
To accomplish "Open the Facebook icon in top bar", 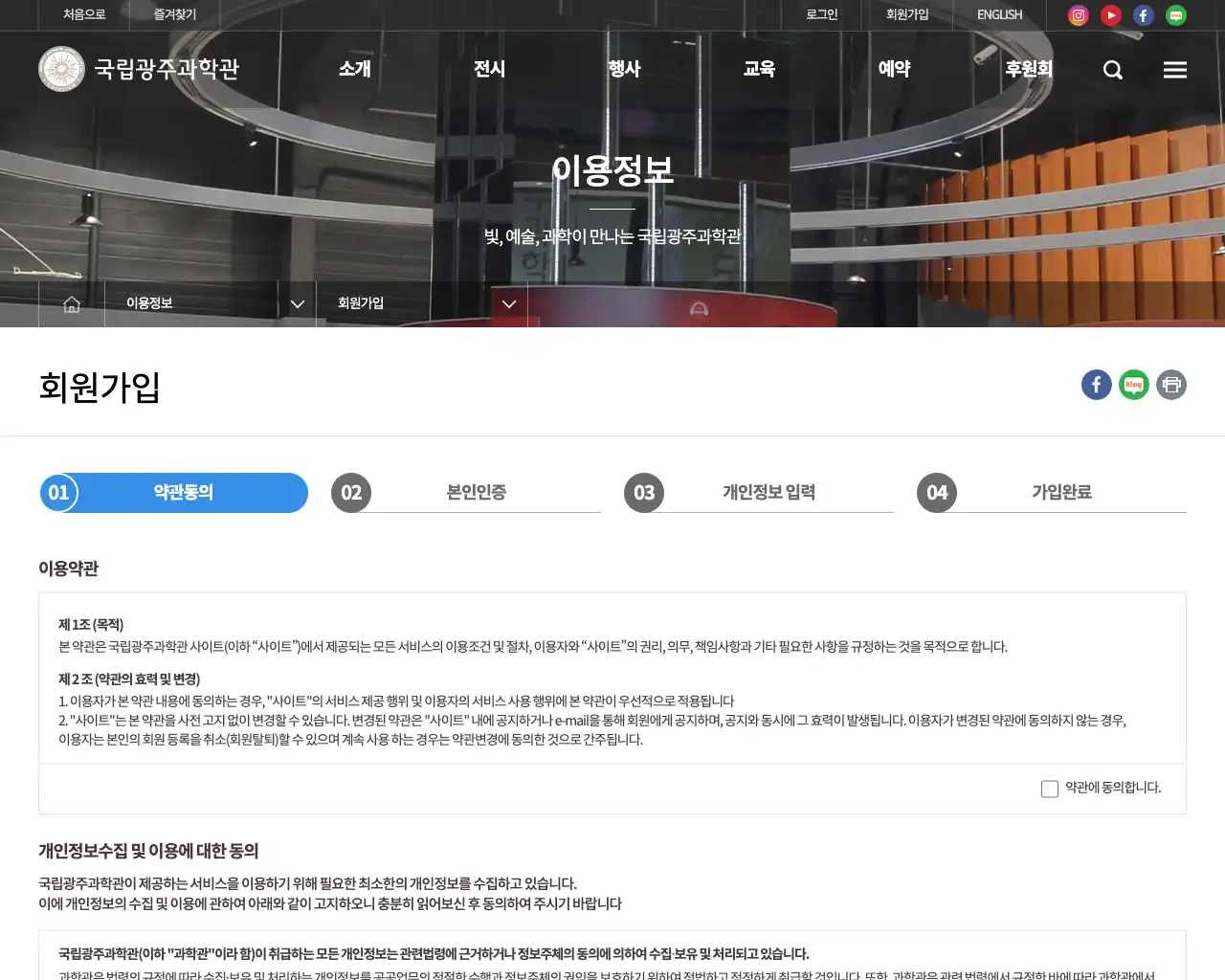I will tap(1143, 14).
